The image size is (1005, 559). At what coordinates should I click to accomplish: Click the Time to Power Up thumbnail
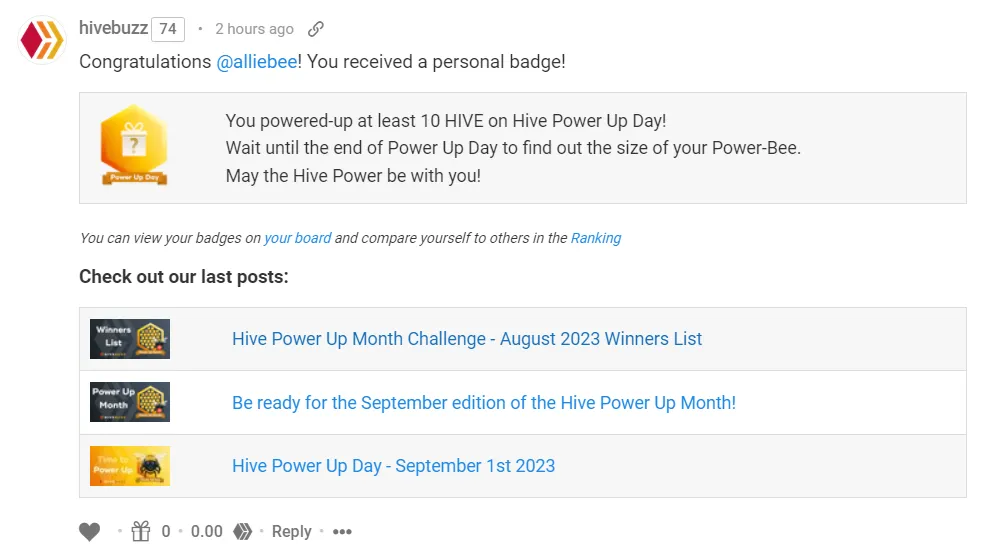[129, 466]
